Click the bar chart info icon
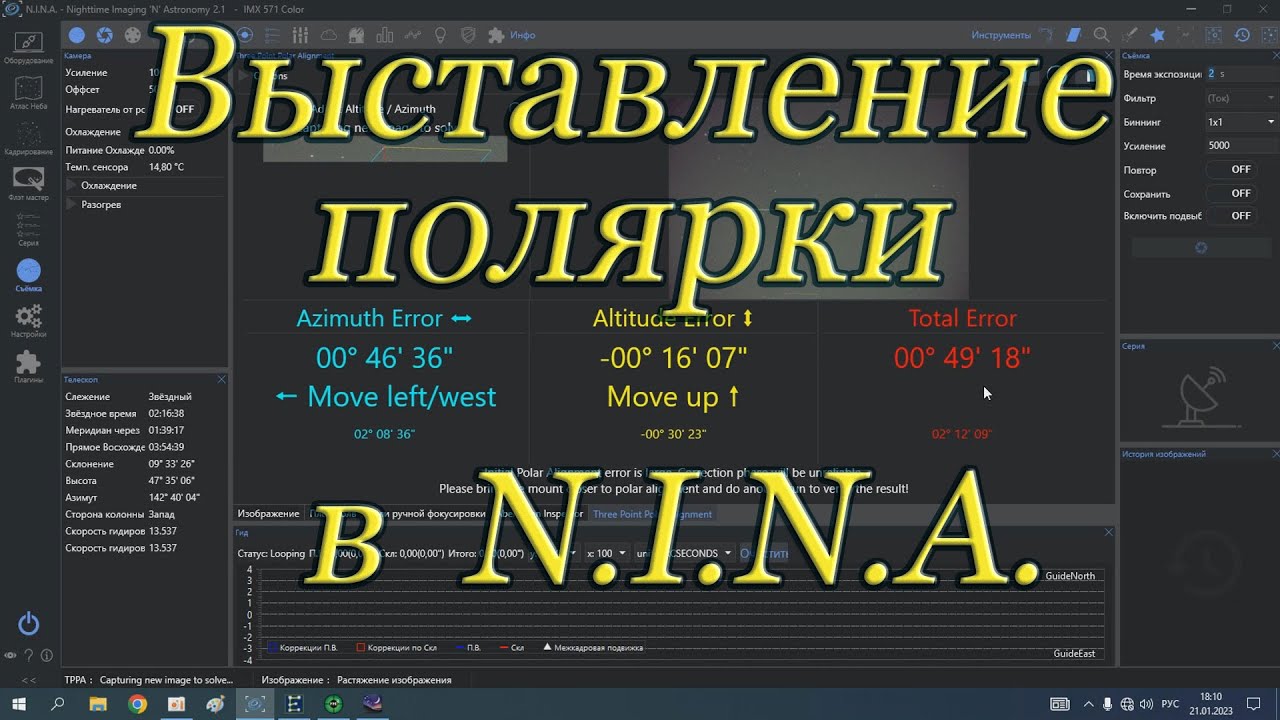Viewport: 1280px width, 720px height. [x=384, y=35]
